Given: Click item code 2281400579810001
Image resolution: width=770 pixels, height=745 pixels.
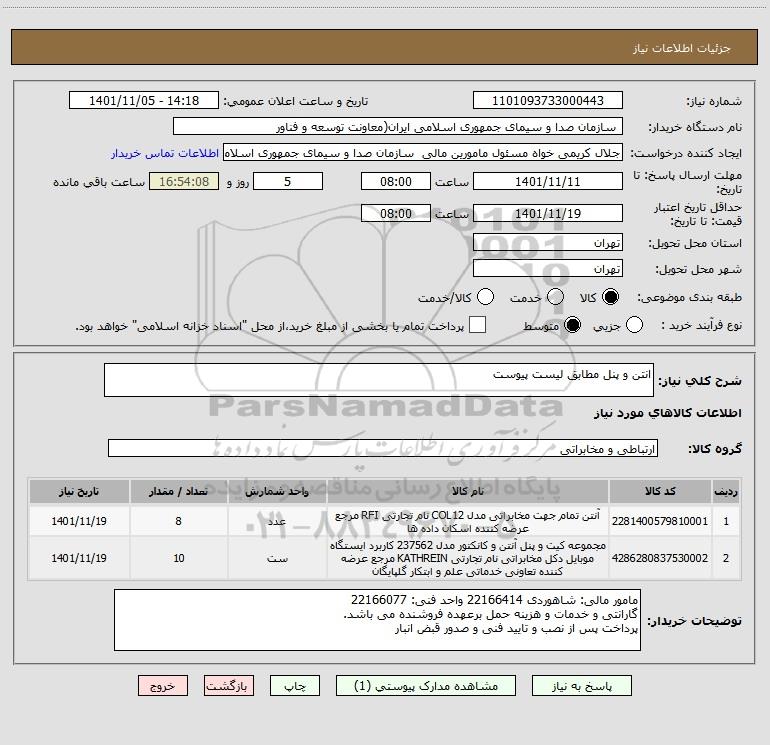Looking at the screenshot, I should (x=660, y=521).
